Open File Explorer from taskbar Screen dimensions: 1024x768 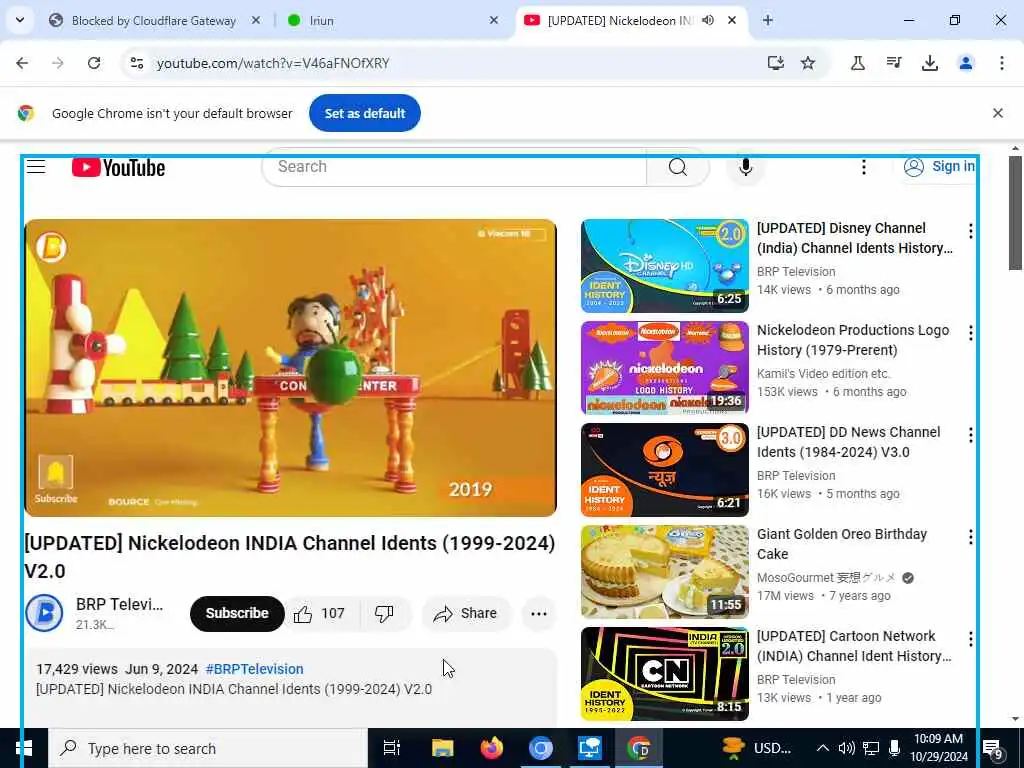click(442, 748)
